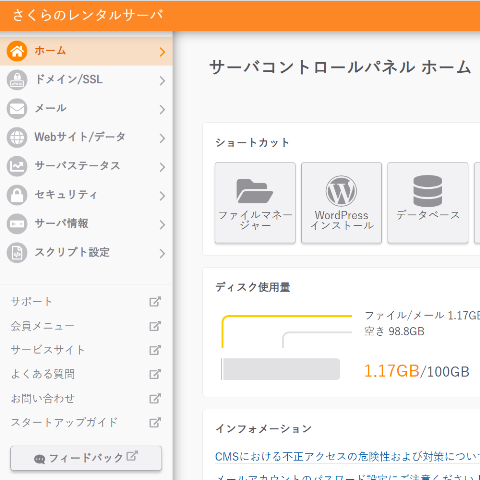
Task: Open the スタートアップガイド link
Action: tap(64, 422)
